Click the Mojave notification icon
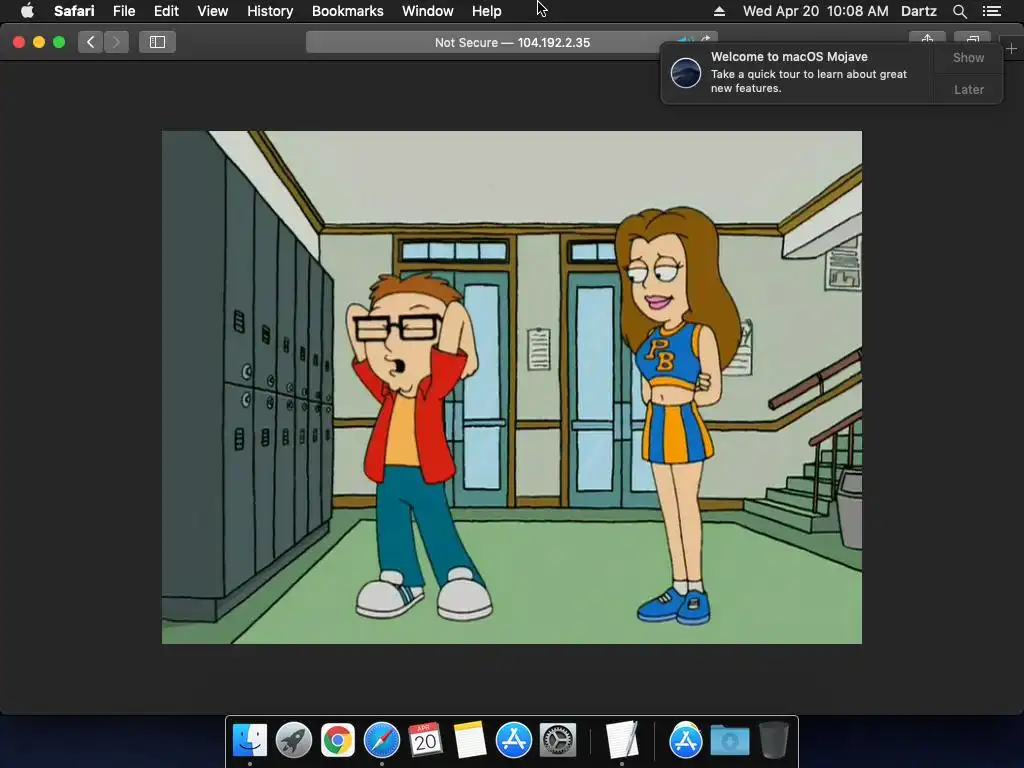 pyautogui.click(x=686, y=72)
